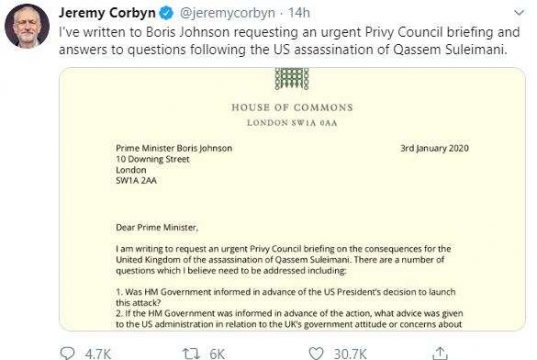The image size is (537, 360).
Task: Click the tweet text about Privy Council briefing
Action: click(x=289, y=41)
